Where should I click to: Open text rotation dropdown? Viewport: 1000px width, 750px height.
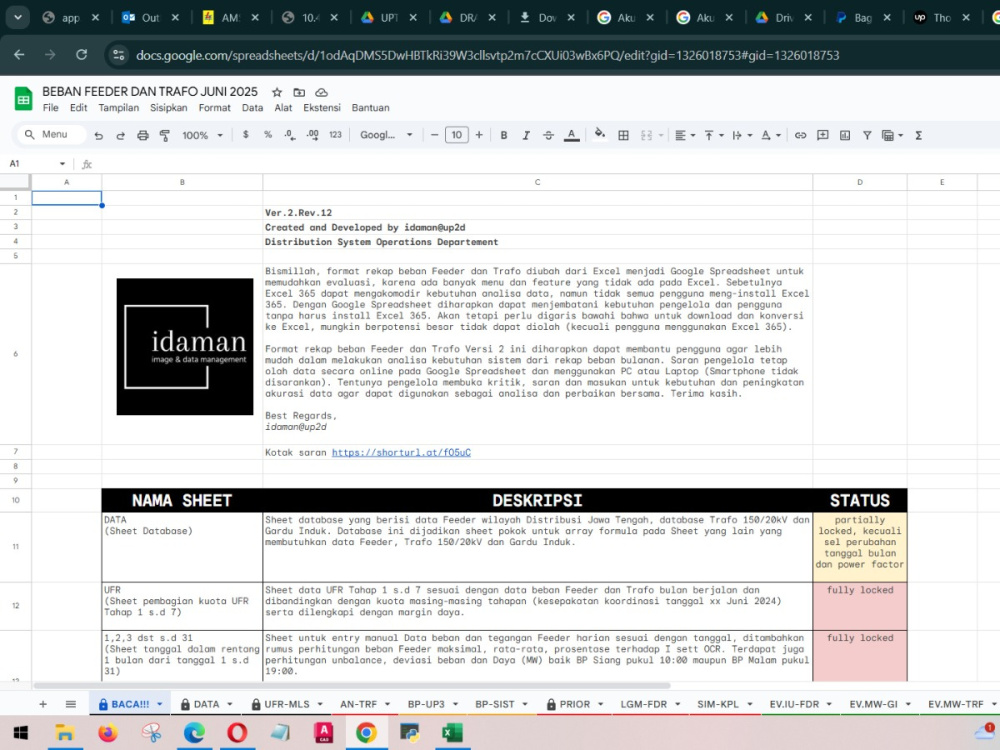click(x=770, y=135)
